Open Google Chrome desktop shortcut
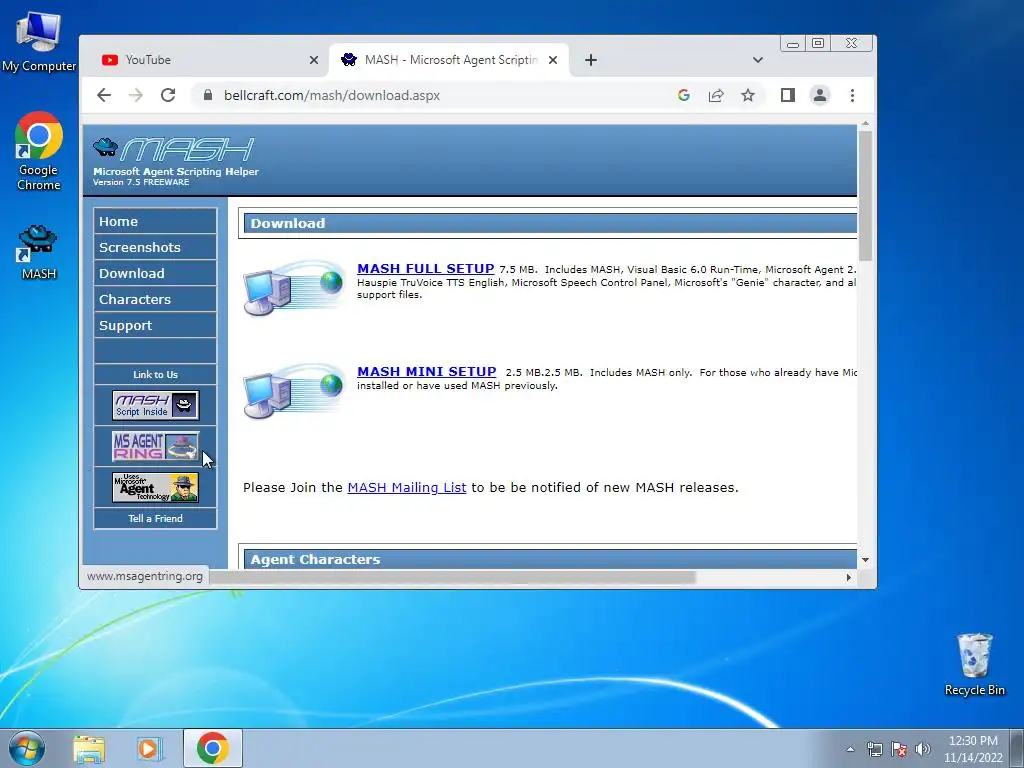The width and height of the screenshot is (1024, 768). 39,151
